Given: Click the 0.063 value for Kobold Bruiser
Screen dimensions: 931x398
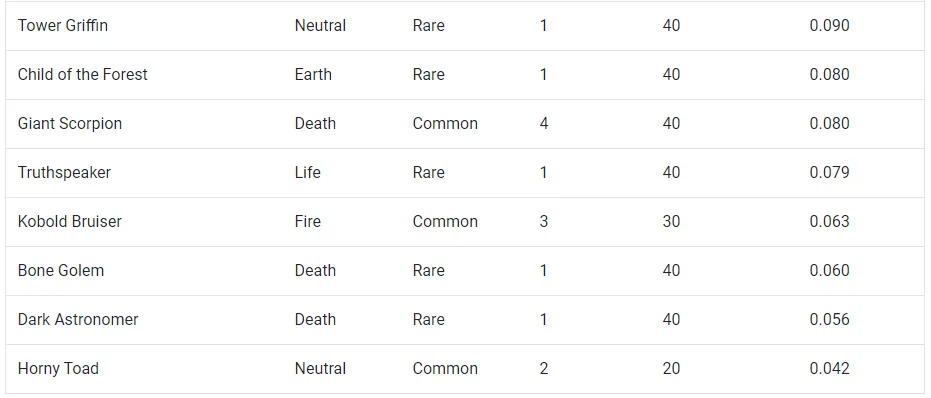Looking at the screenshot, I should coord(829,221).
